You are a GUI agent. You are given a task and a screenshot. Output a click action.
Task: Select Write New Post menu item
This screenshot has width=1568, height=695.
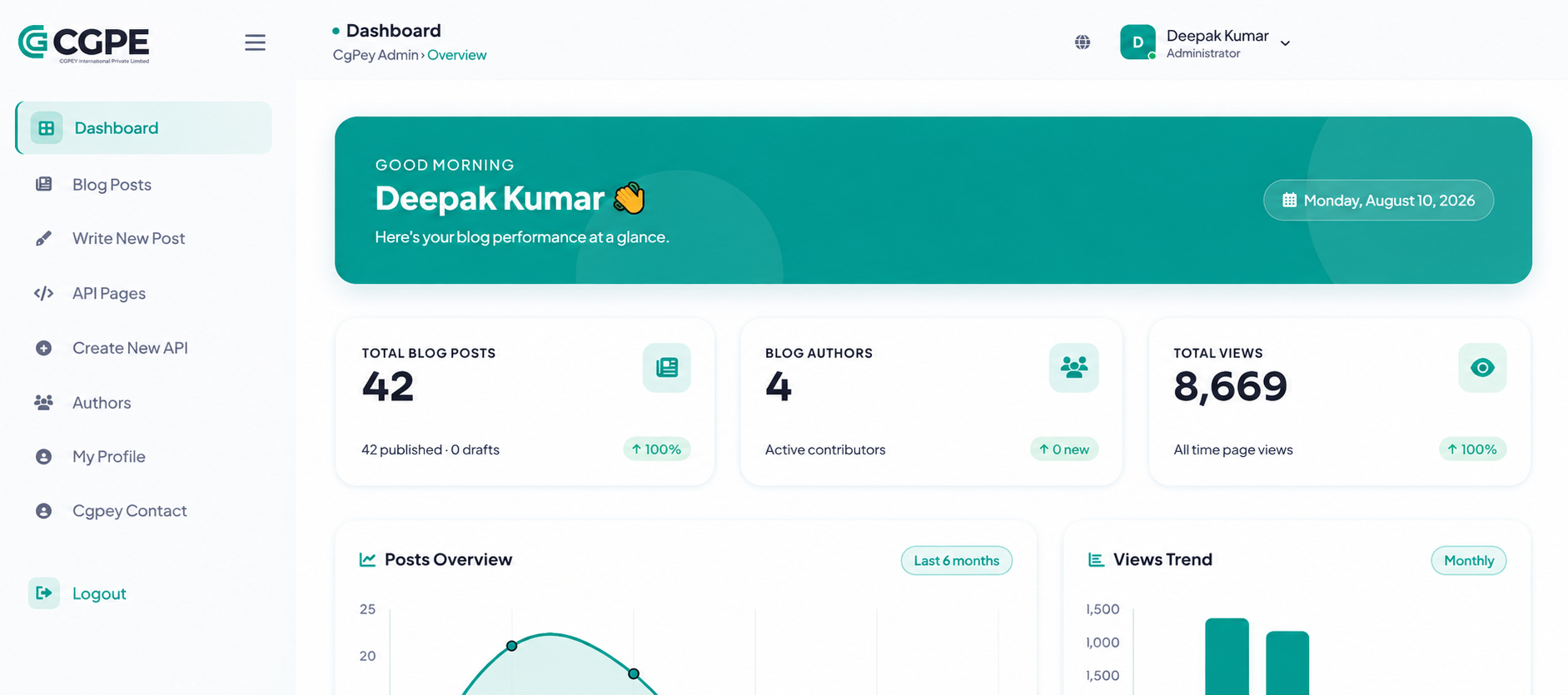[x=128, y=238]
